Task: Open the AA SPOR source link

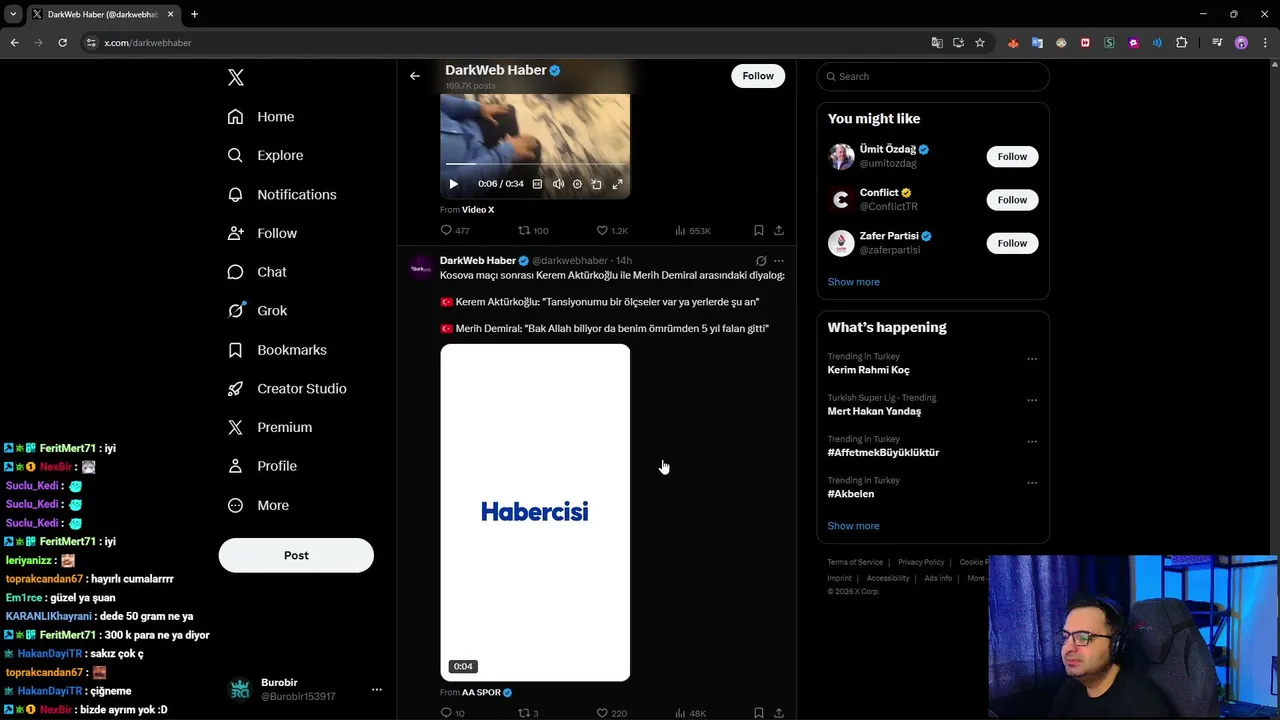Action: 481,692
